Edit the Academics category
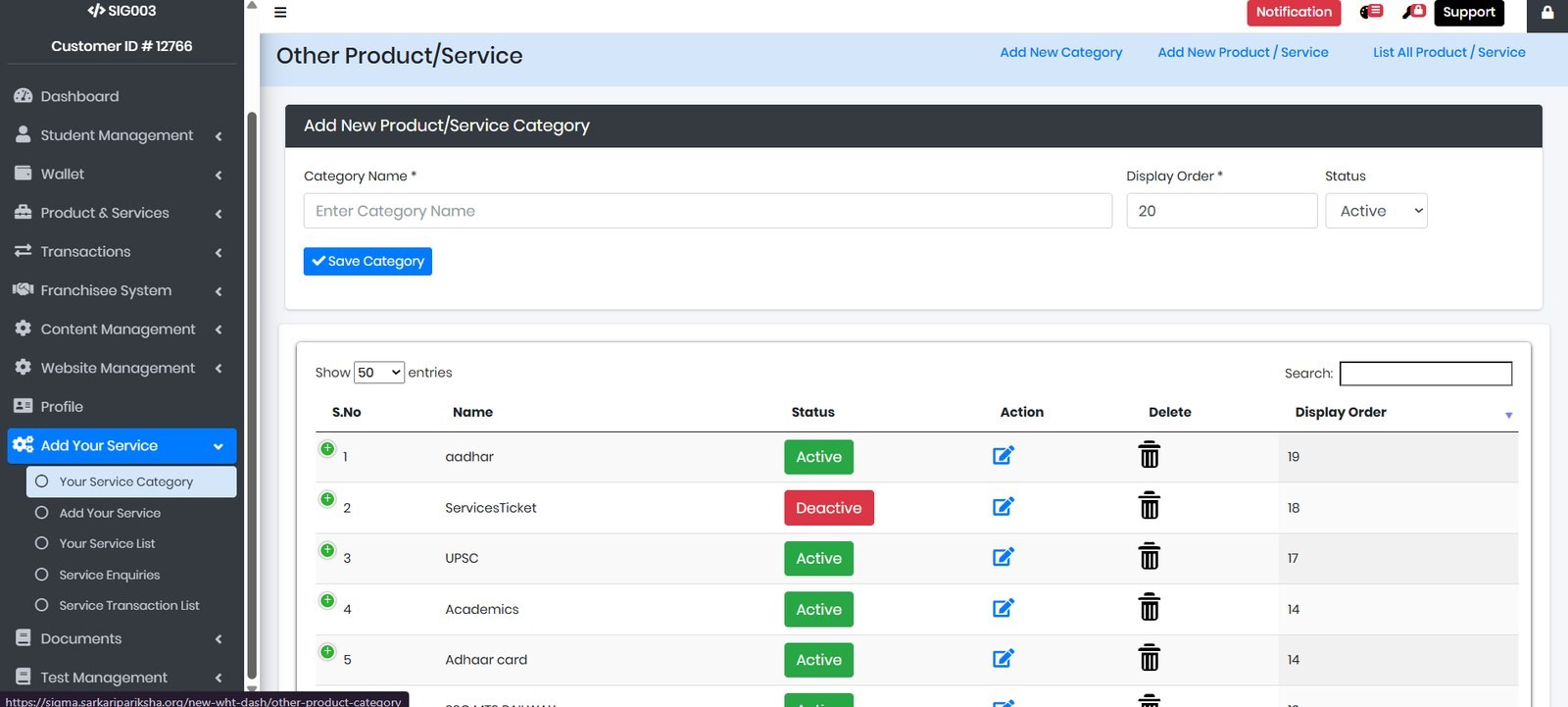Screen dimensions: 1568x707 1004,608
